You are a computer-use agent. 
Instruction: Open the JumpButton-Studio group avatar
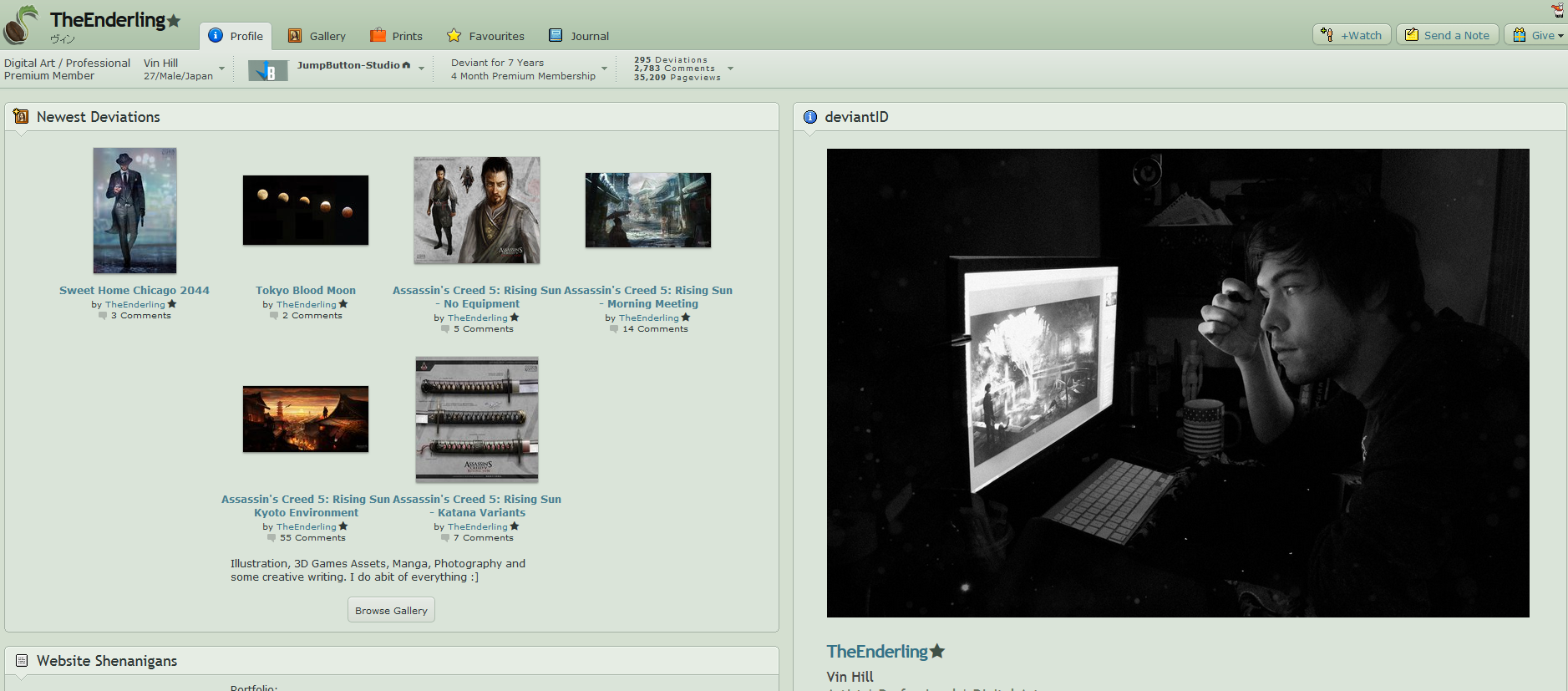coord(267,71)
